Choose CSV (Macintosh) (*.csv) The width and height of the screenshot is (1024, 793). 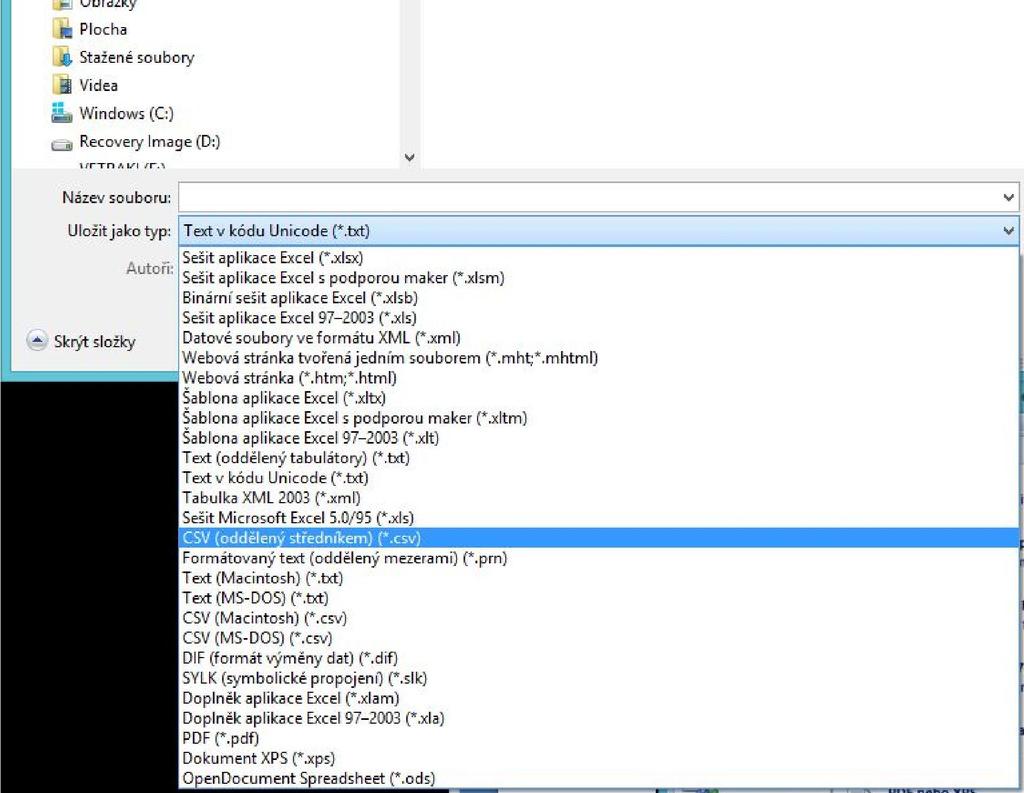click(x=598, y=618)
